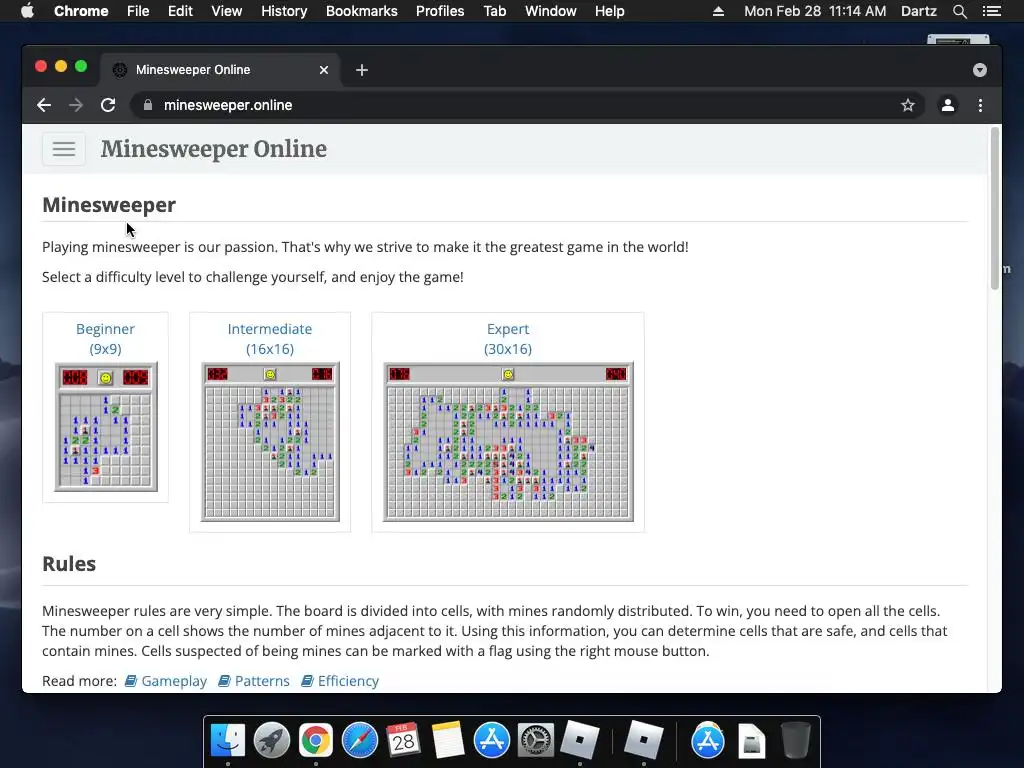Bookmark page with the star icon
The width and height of the screenshot is (1024, 768).
click(x=908, y=105)
